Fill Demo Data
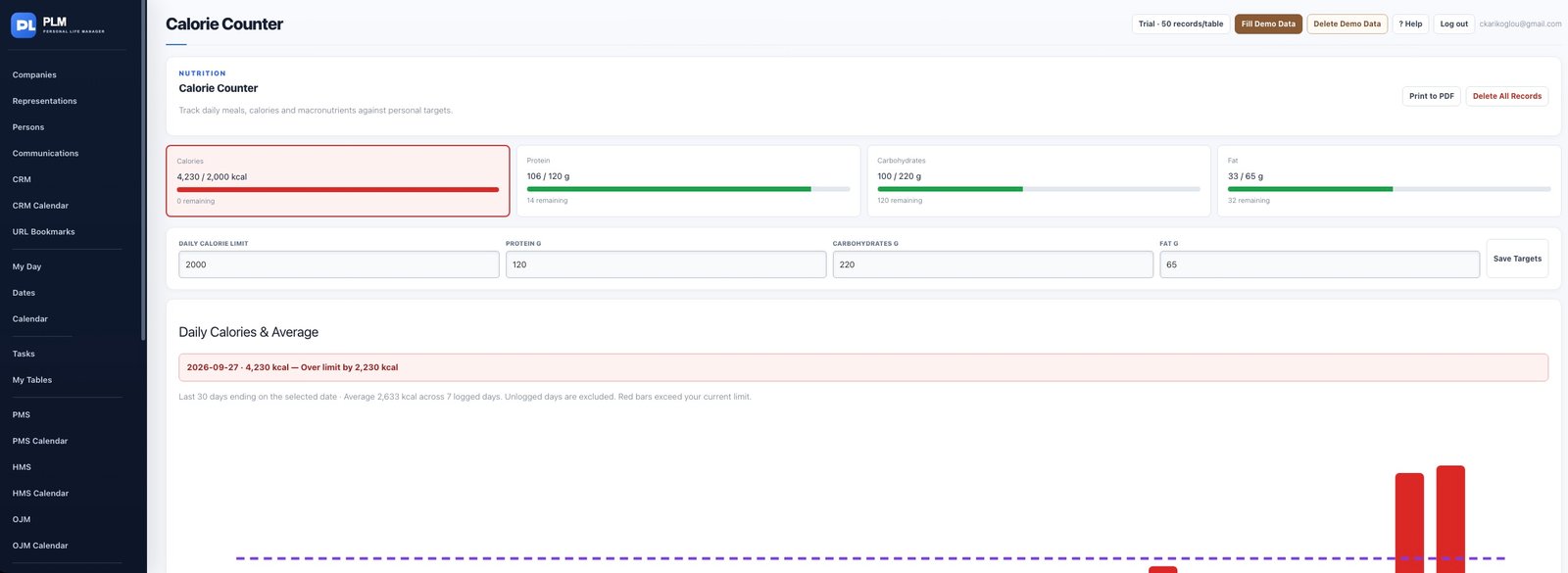Image resolution: width=1568 pixels, height=573 pixels. (1268, 24)
